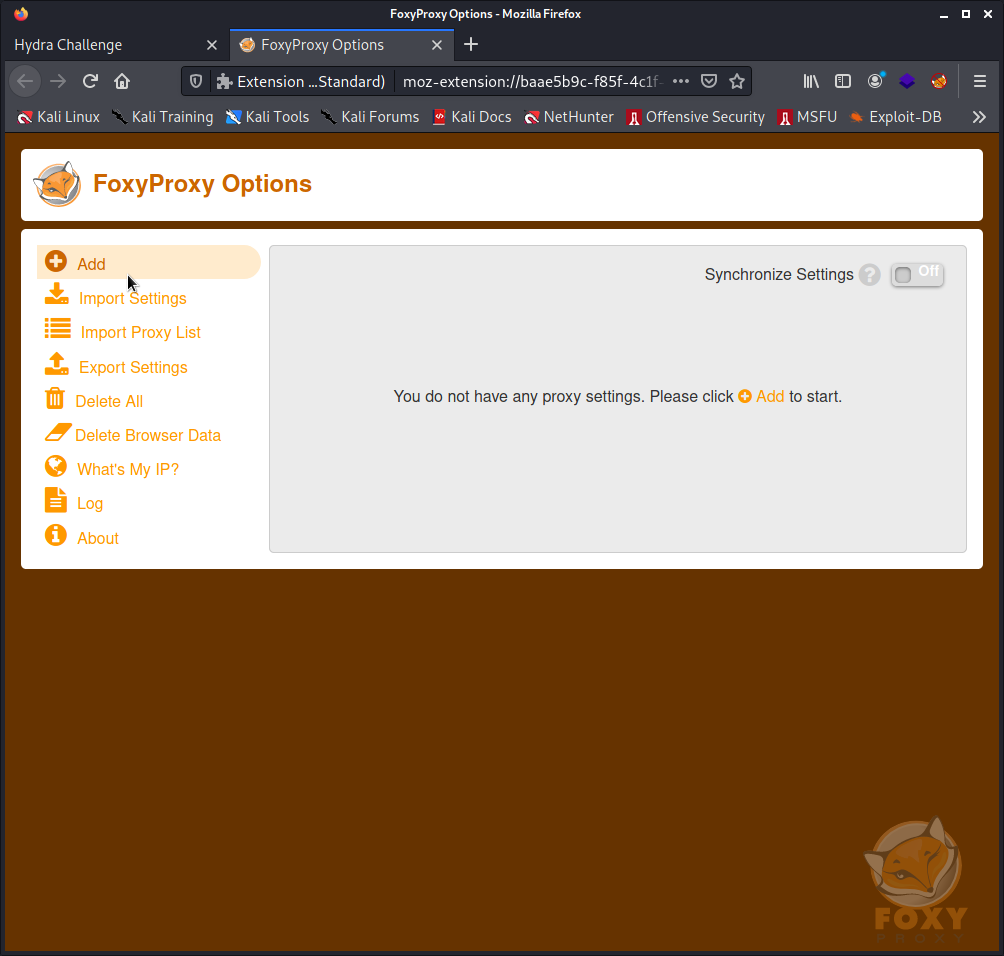Click the FoxyProxy Options page heading
The height and width of the screenshot is (956, 1004).
202,184
